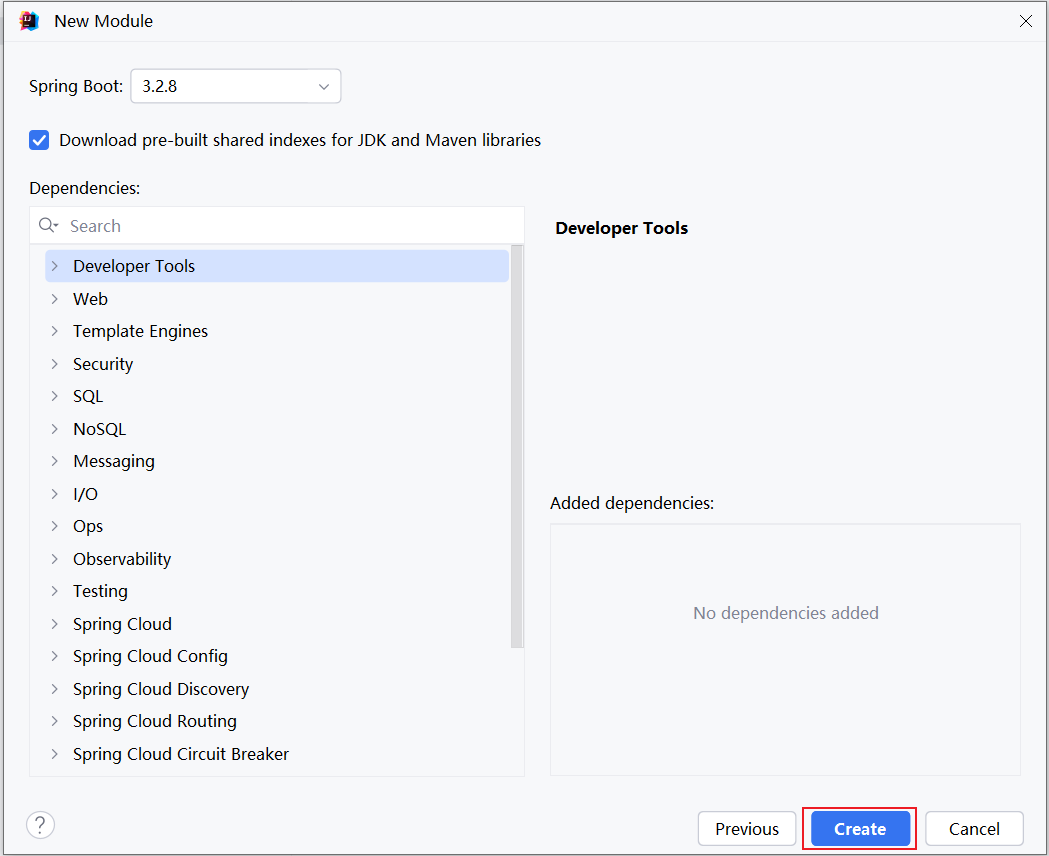
Task: Click the IntelliJ IDEA logo icon
Action: (x=29, y=21)
